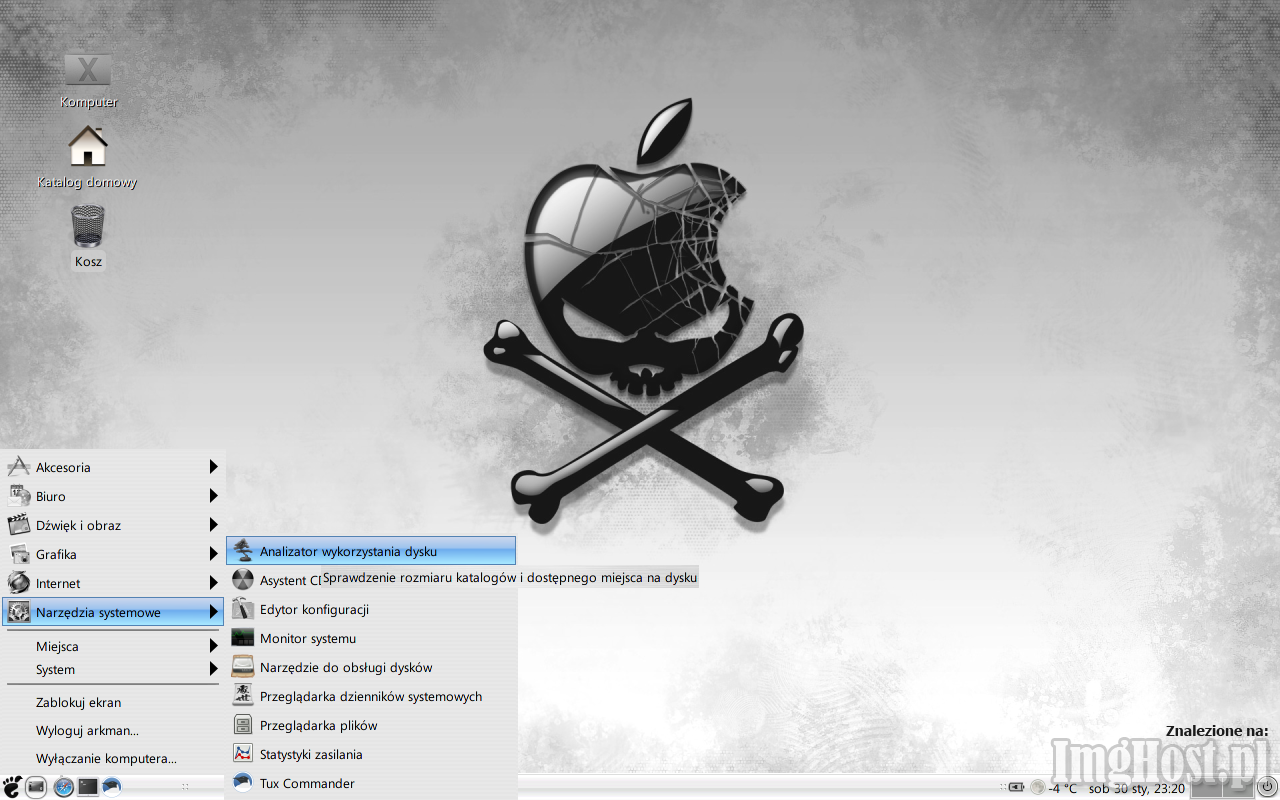1280x800 pixels.
Task: Click the battery status icon in the panel
Action: pyautogui.click(x=1016, y=788)
